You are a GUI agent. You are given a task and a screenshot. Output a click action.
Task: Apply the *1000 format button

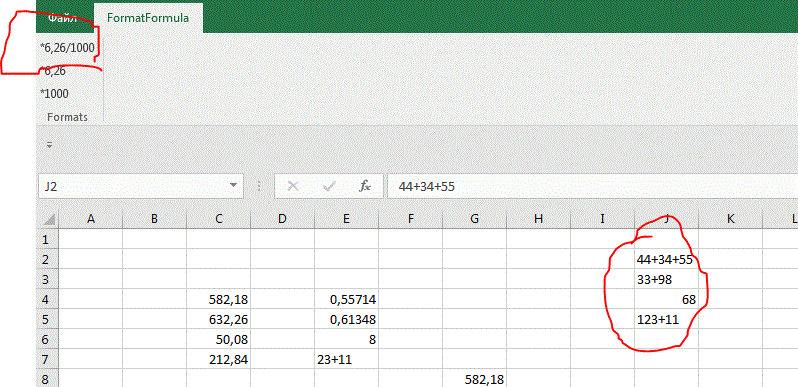coord(54,94)
